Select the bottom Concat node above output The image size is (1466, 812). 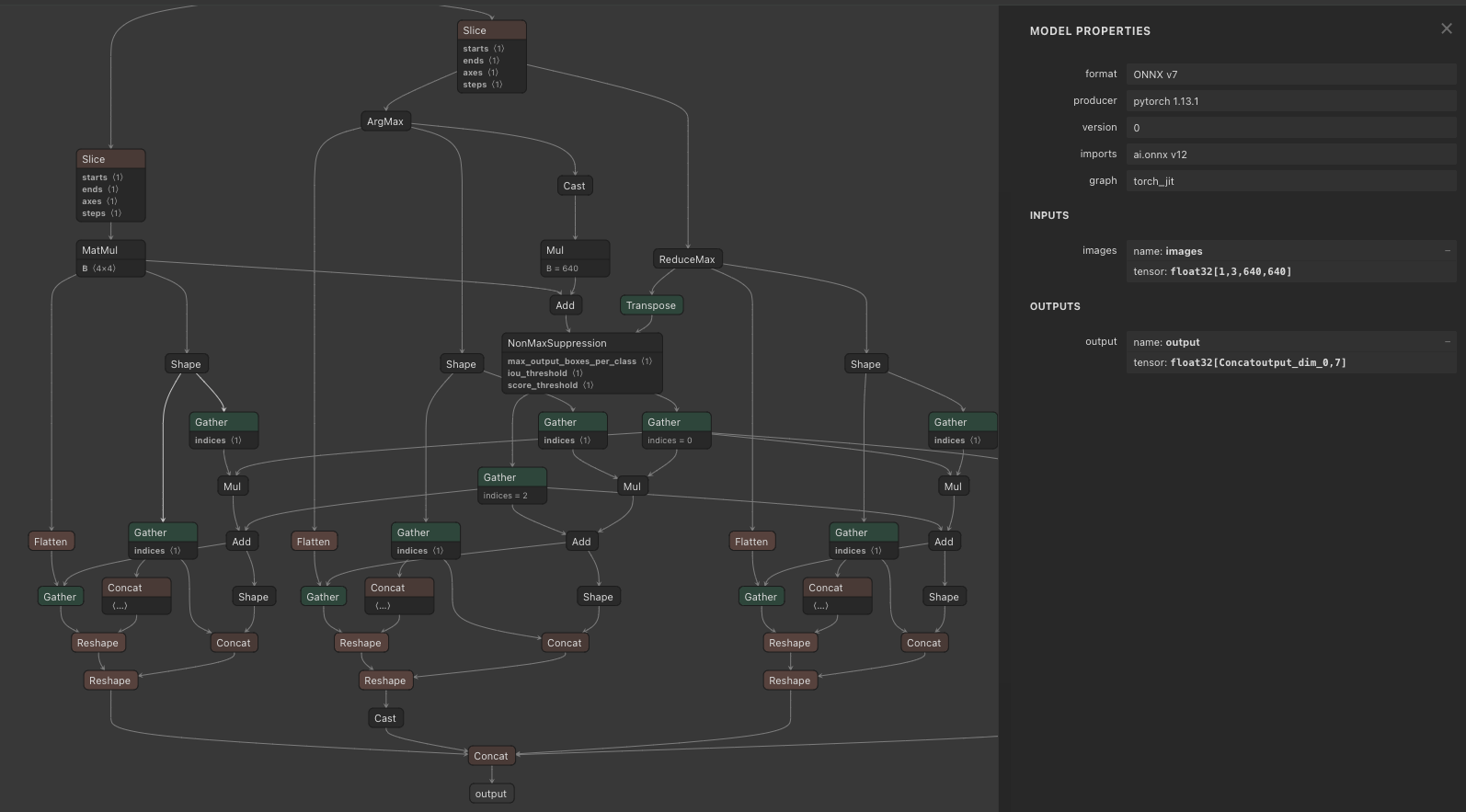click(490, 756)
